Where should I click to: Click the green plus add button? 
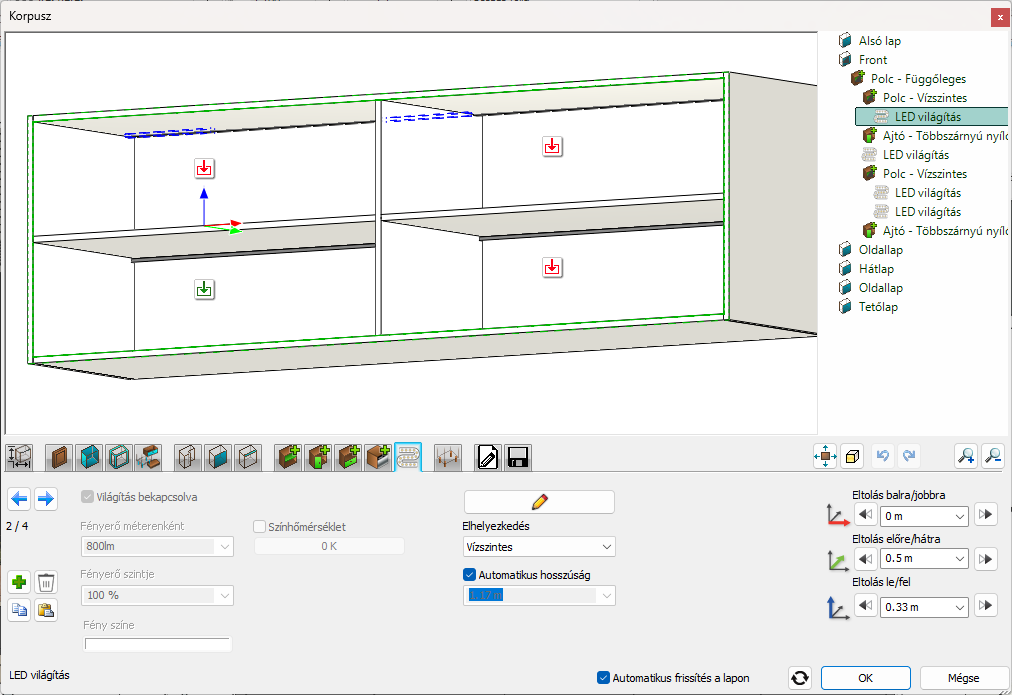(19, 582)
